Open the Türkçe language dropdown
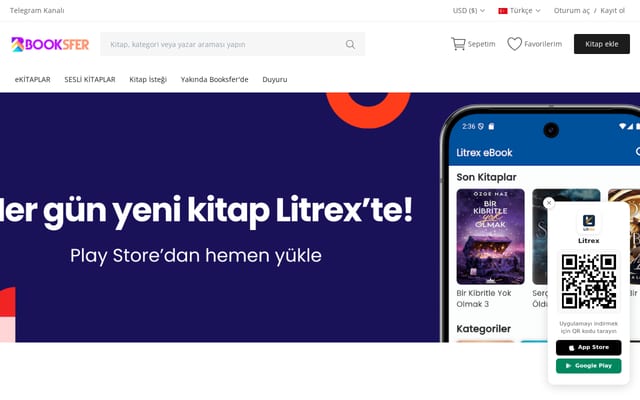Viewport: 640px width, 400px height. click(519, 11)
